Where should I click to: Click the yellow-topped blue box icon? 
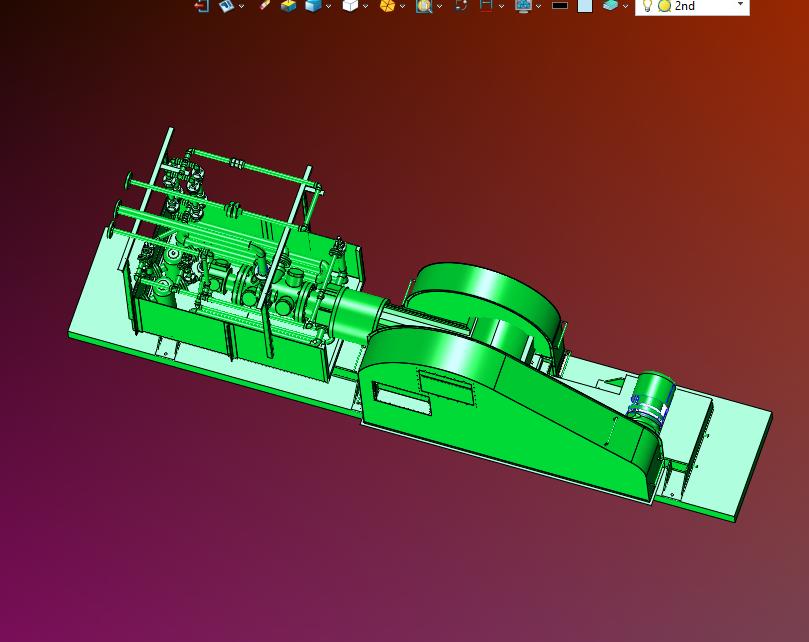[x=288, y=5]
